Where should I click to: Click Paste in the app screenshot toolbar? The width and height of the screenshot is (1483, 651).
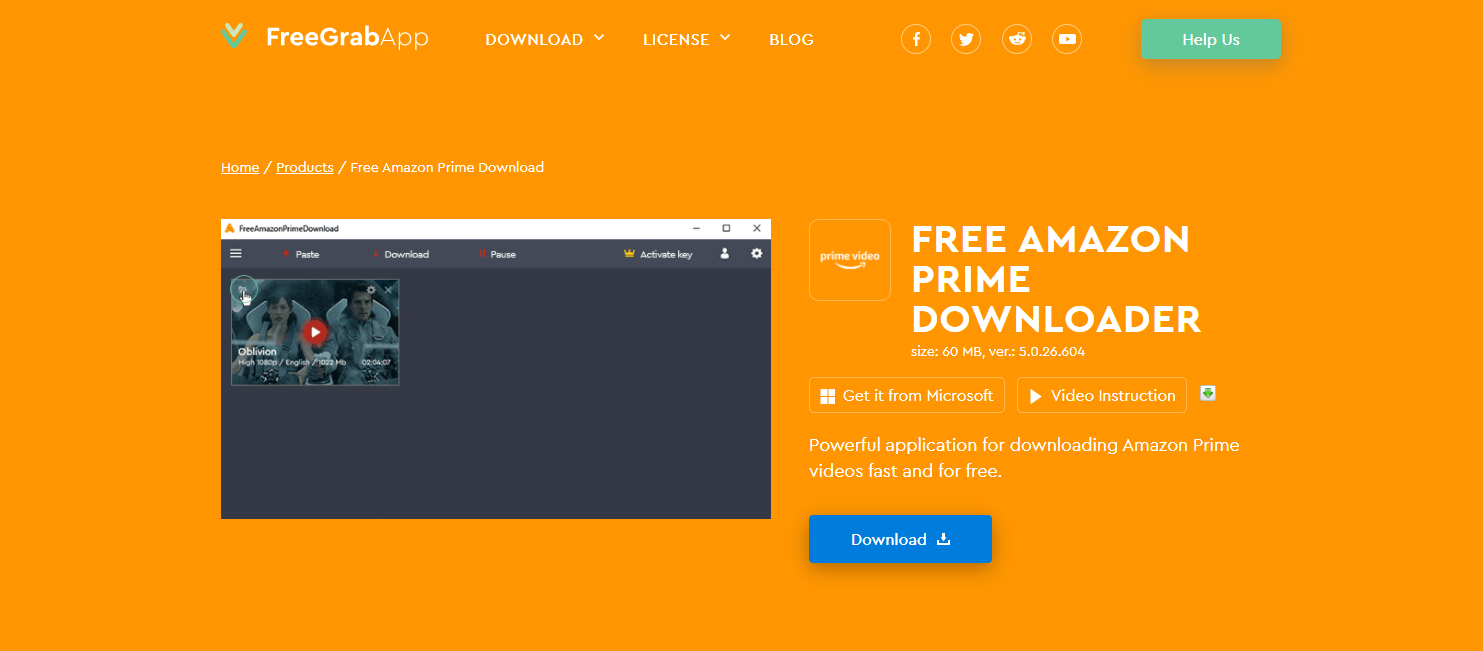click(300, 254)
